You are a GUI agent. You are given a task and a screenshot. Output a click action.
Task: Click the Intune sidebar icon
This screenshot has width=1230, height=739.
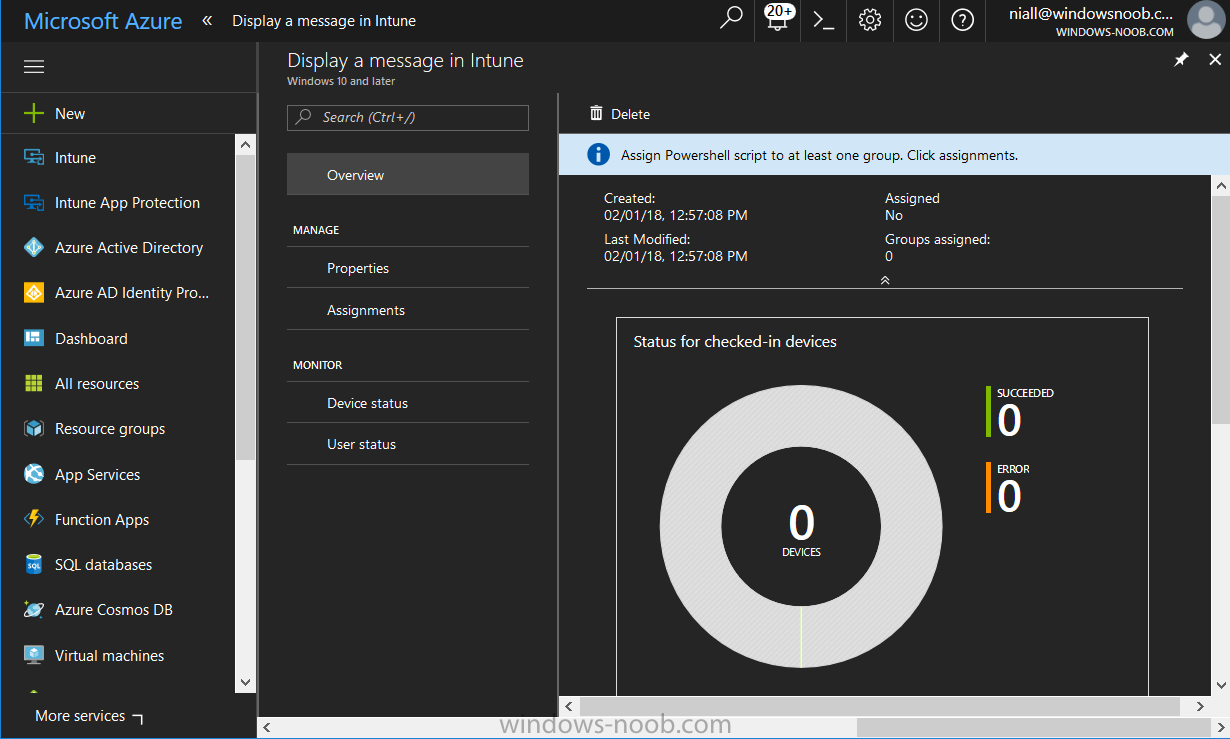[x=34, y=158]
